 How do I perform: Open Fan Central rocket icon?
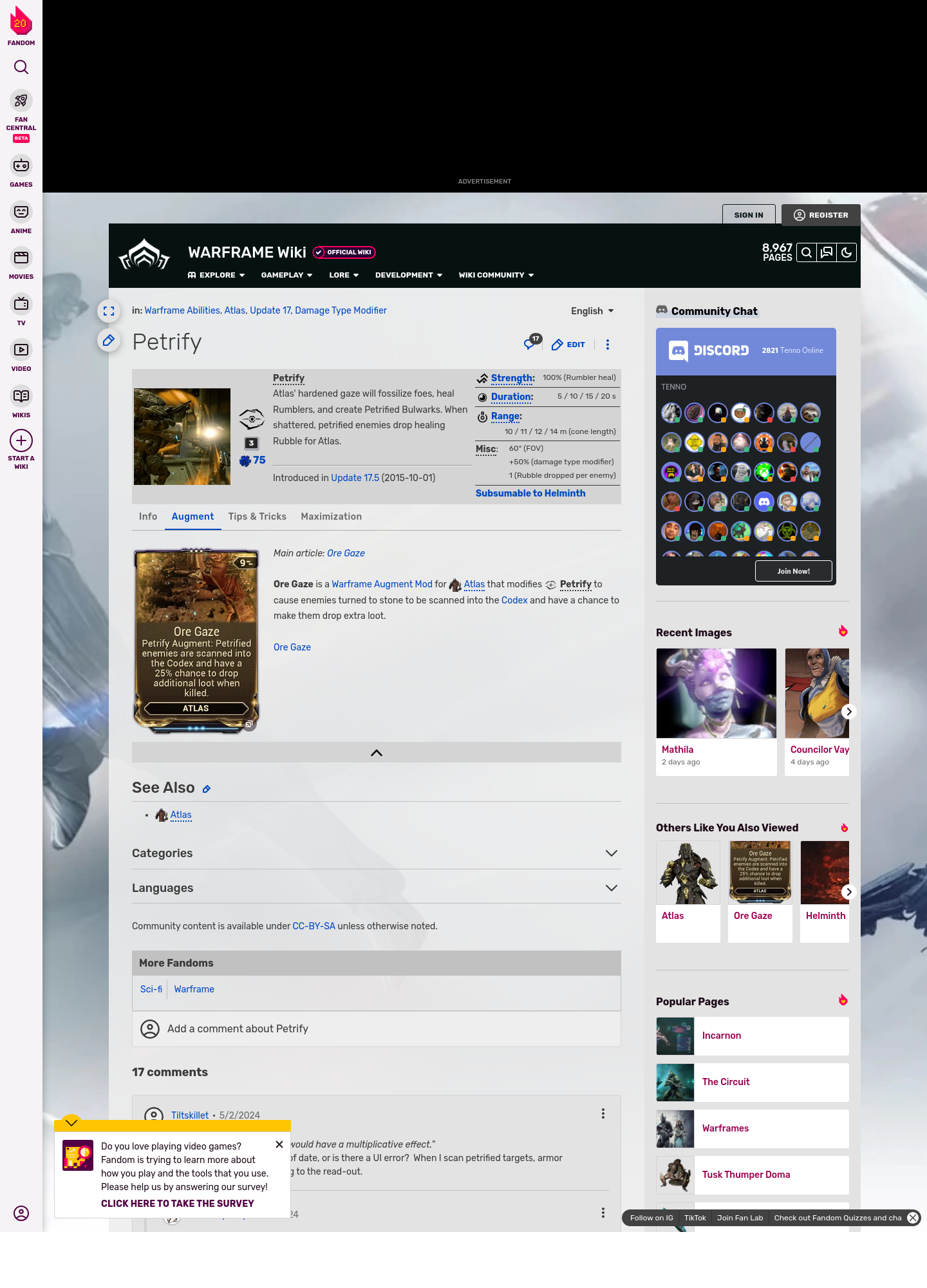[21, 101]
